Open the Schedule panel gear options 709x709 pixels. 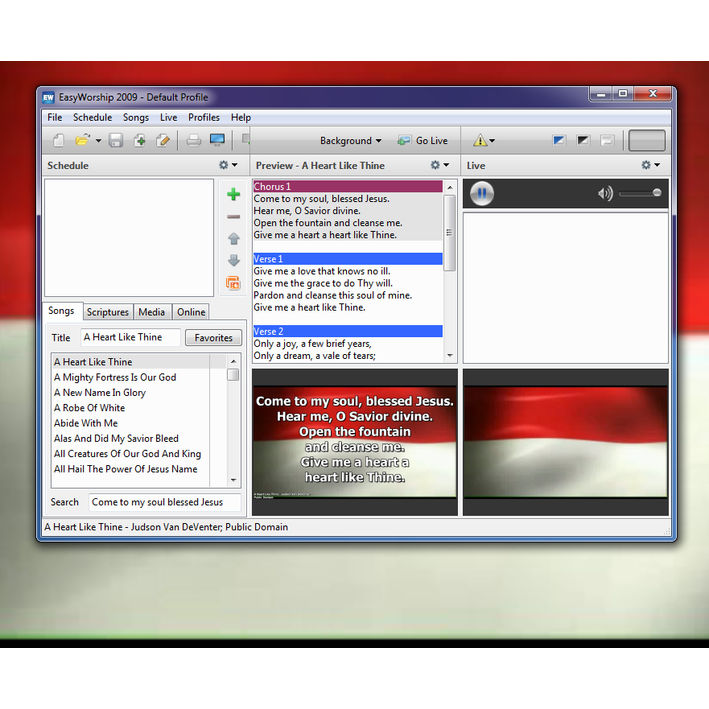228,165
